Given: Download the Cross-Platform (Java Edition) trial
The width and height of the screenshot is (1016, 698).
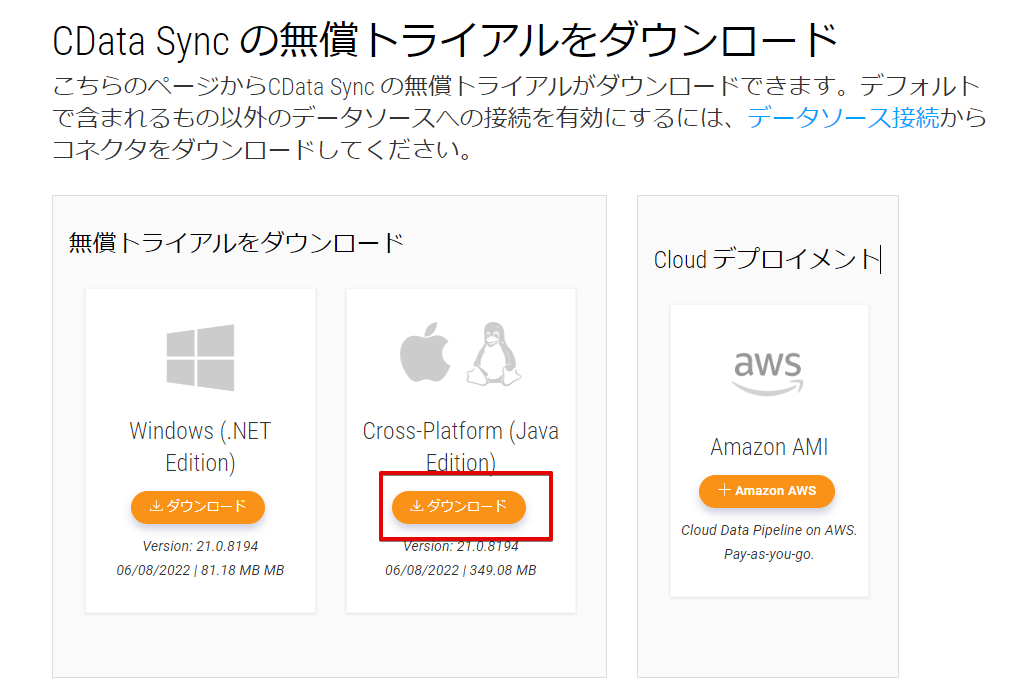Looking at the screenshot, I should [x=461, y=507].
